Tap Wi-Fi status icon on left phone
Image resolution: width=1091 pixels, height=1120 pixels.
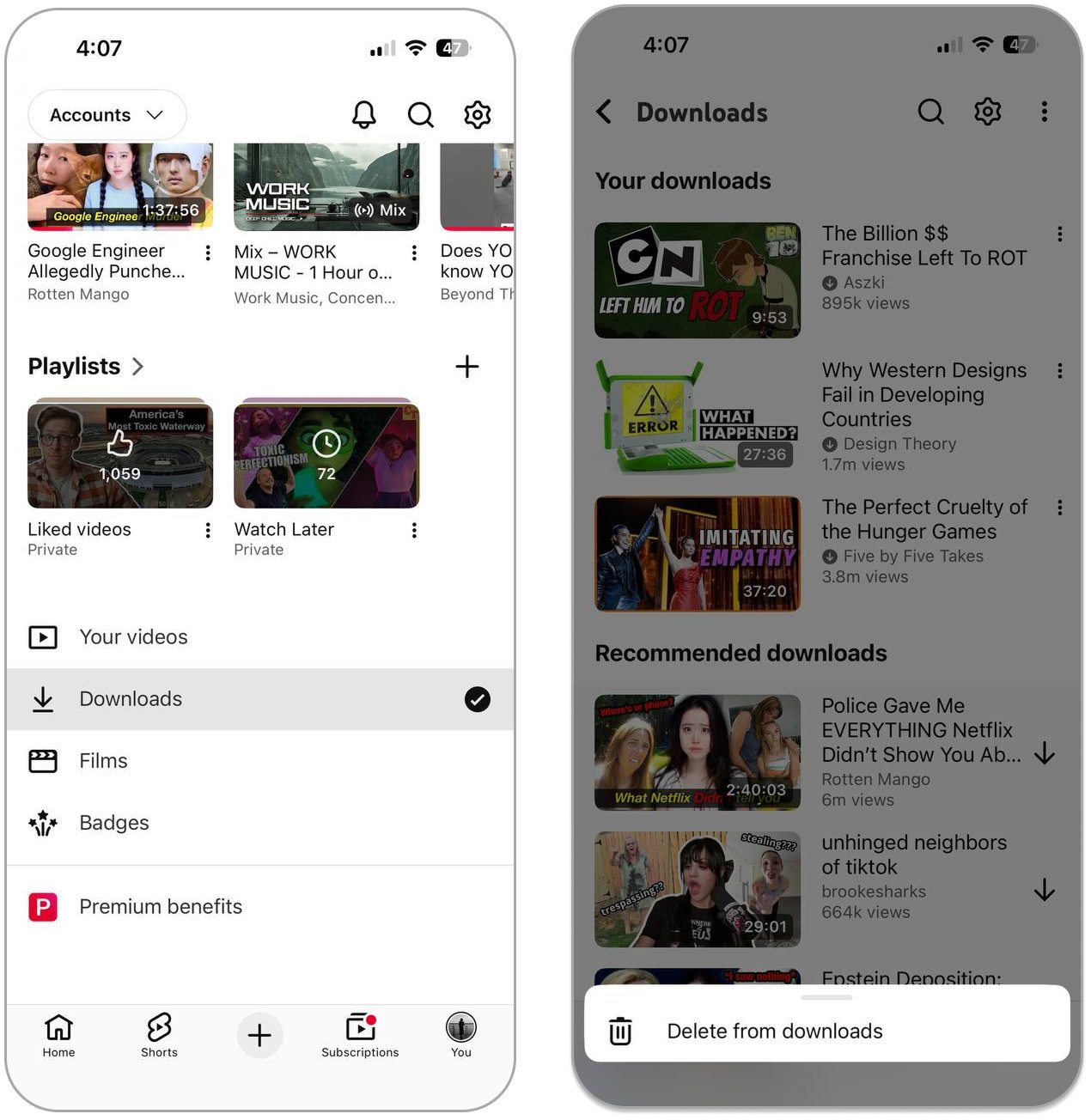tap(416, 48)
